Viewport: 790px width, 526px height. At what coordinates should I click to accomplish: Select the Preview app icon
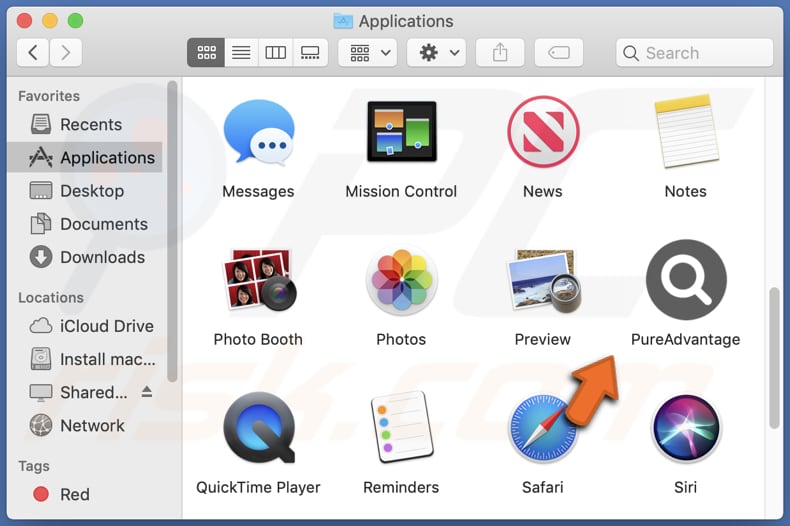click(x=543, y=280)
